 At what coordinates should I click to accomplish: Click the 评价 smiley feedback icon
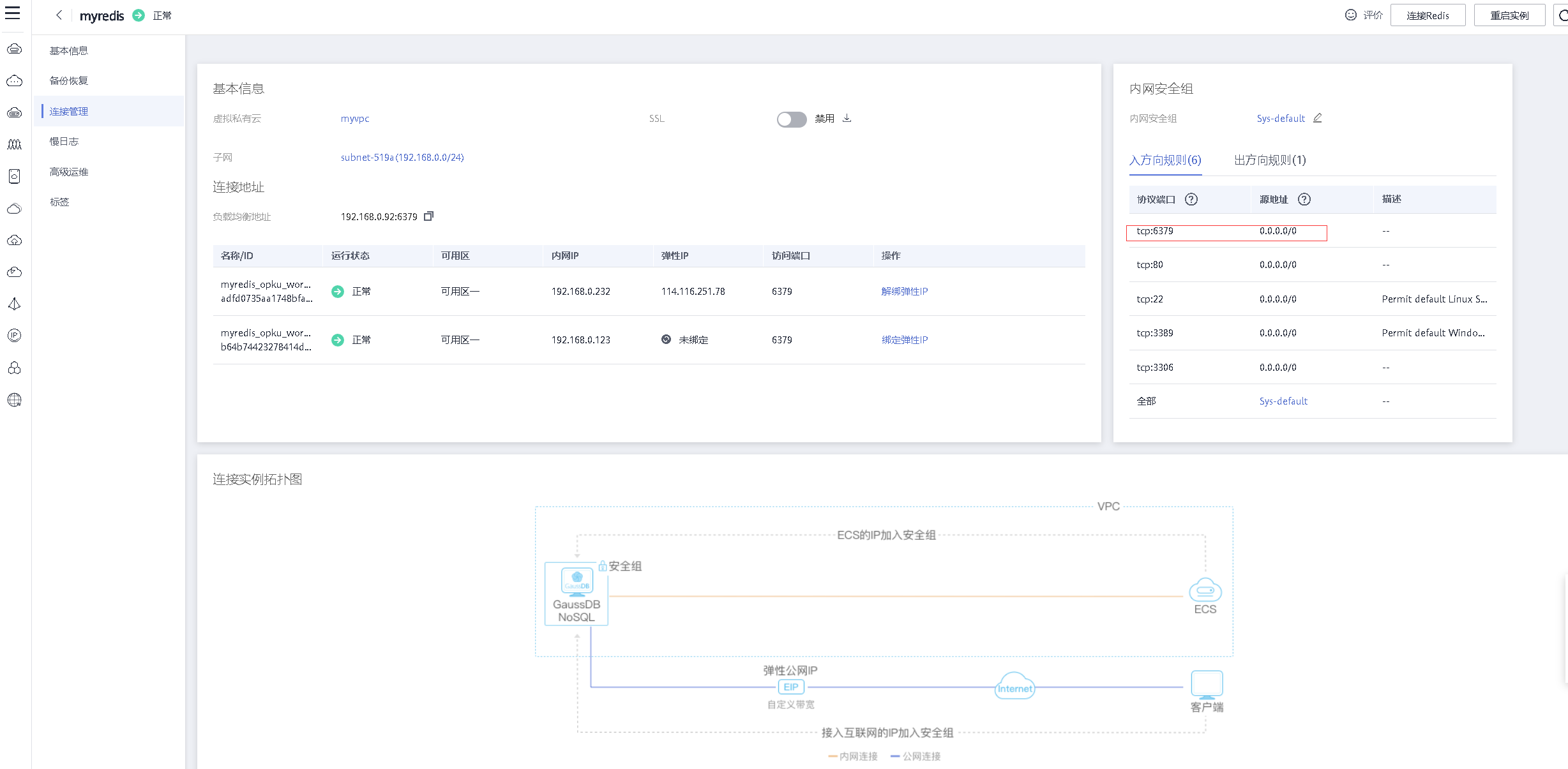tap(1350, 15)
